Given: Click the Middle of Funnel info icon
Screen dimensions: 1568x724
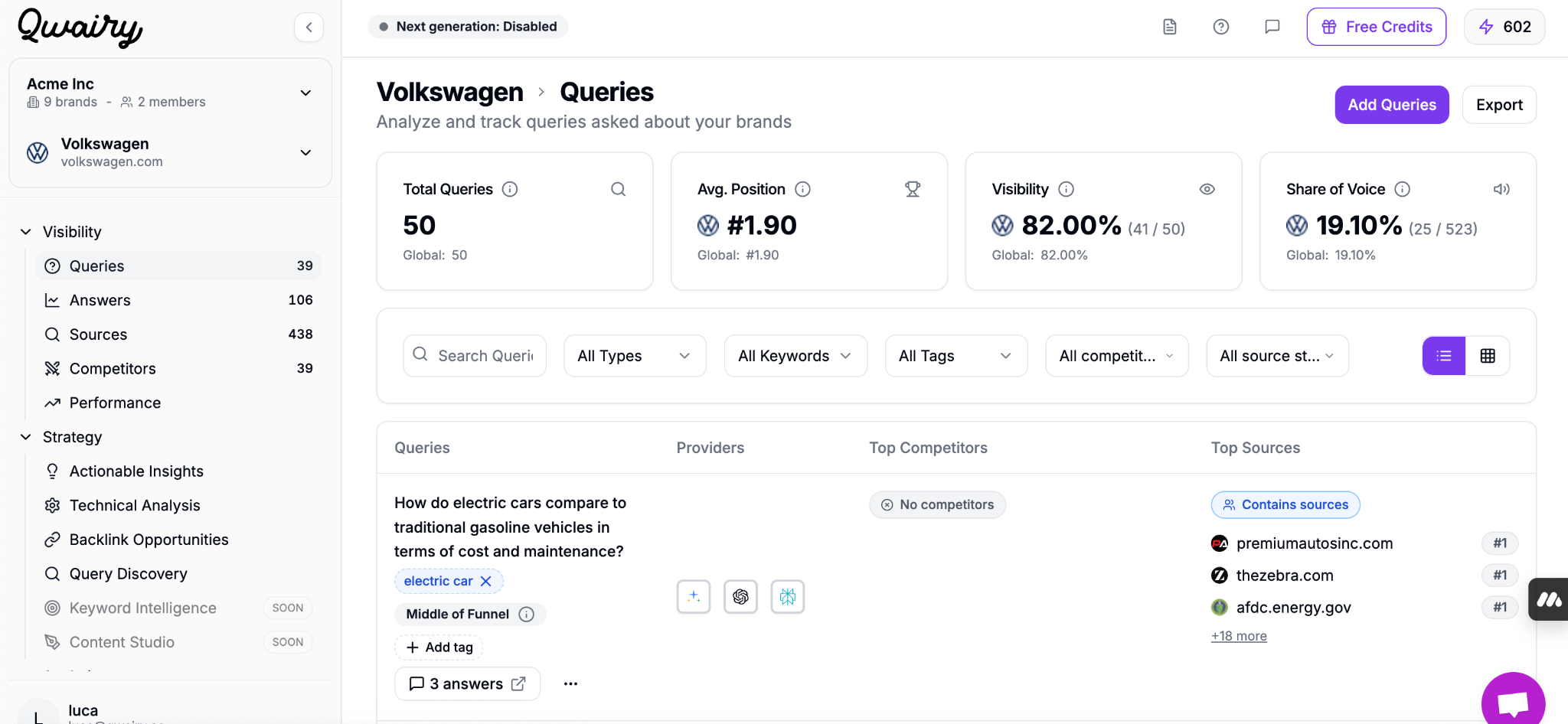Looking at the screenshot, I should (x=527, y=614).
